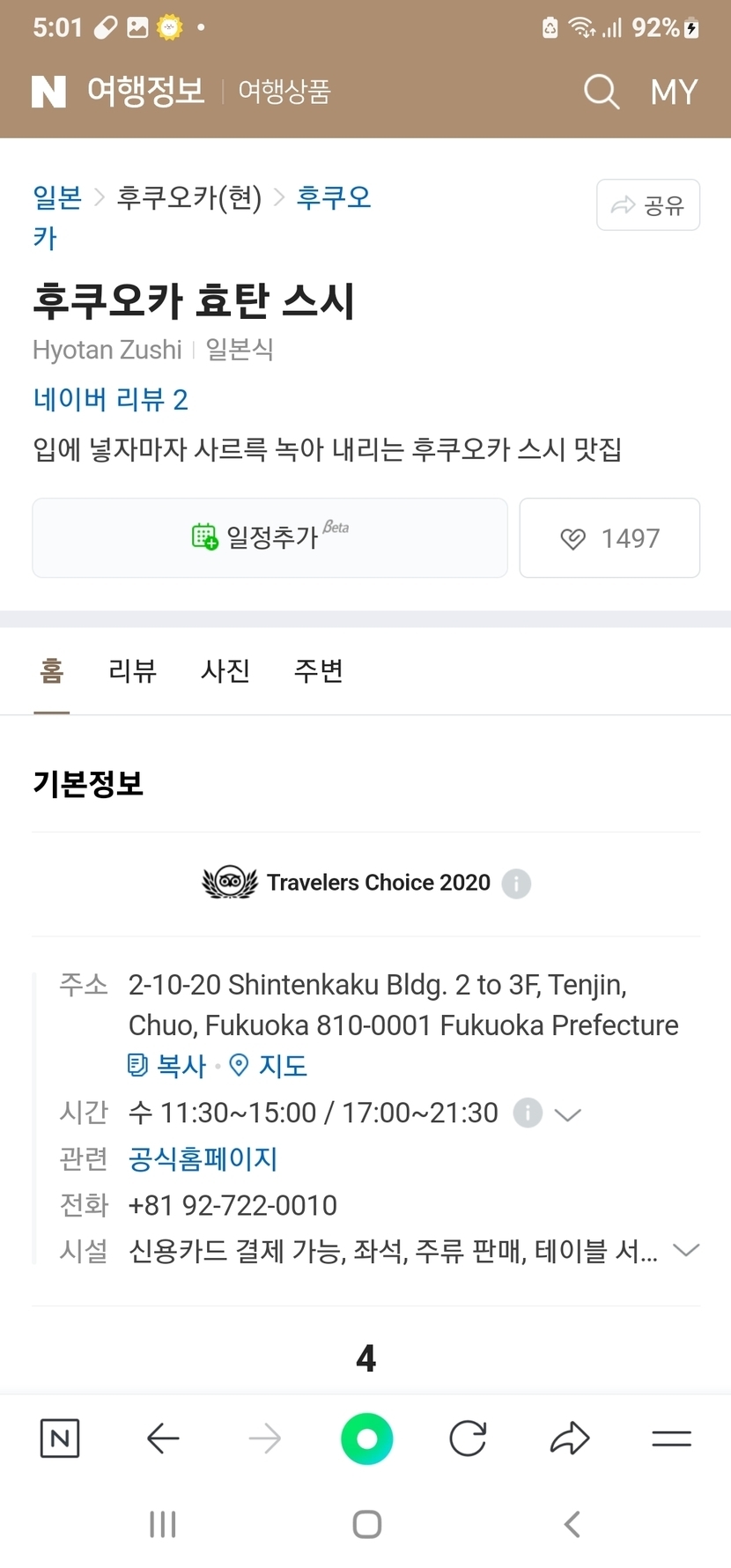Viewport: 731px width, 1568px height.
Task: Open the browser hamburger menu icon
Action: coord(671,1439)
